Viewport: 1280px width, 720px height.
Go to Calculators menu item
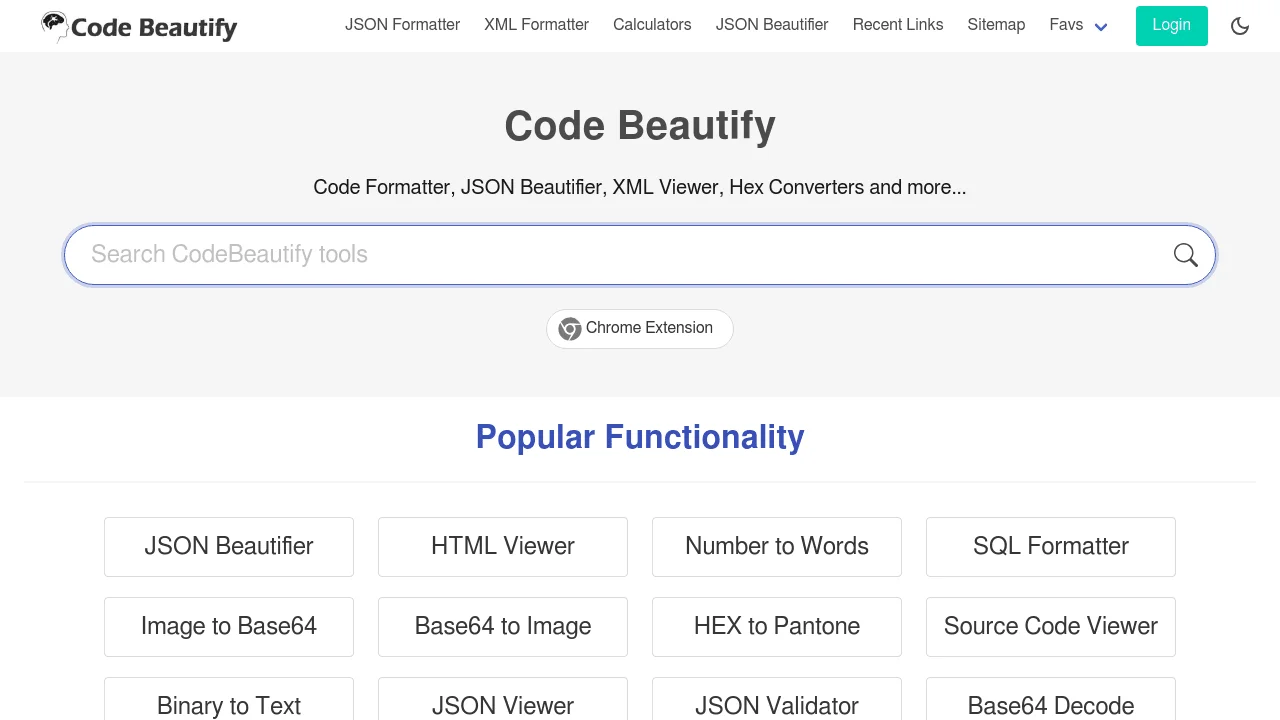pyautogui.click(x=652, y=25)
